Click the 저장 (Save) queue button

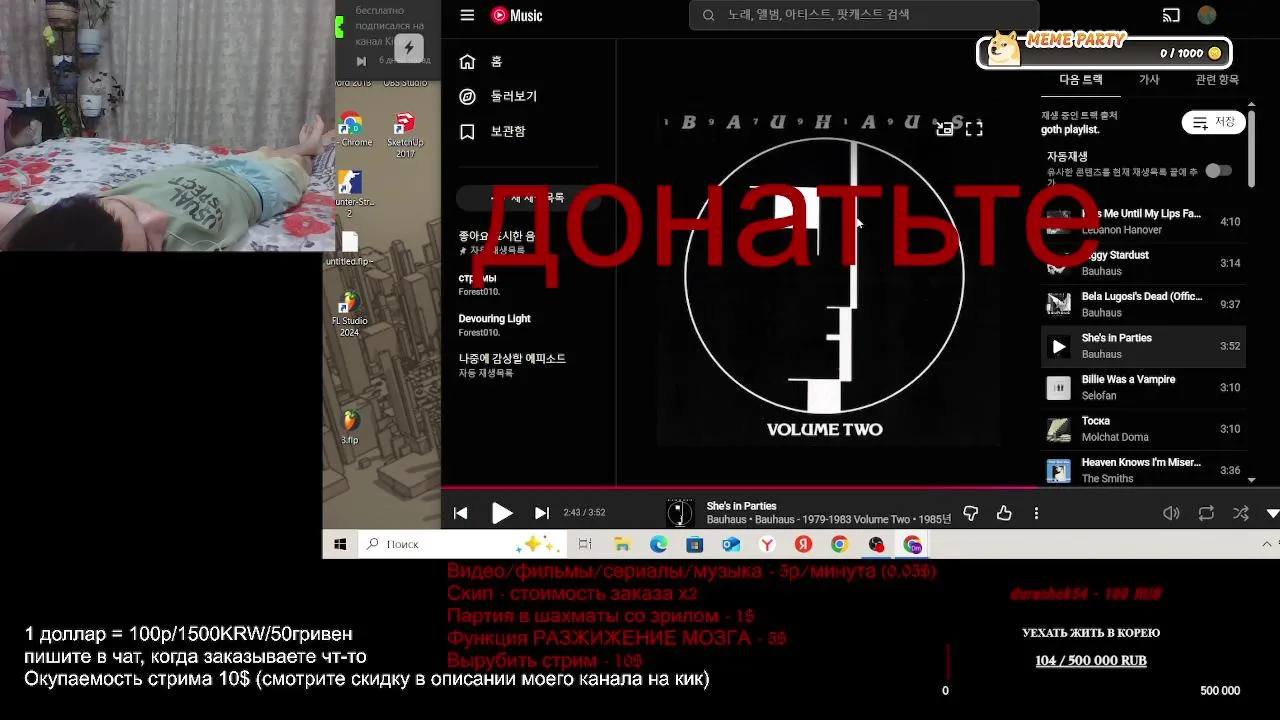pos(1214,122)
